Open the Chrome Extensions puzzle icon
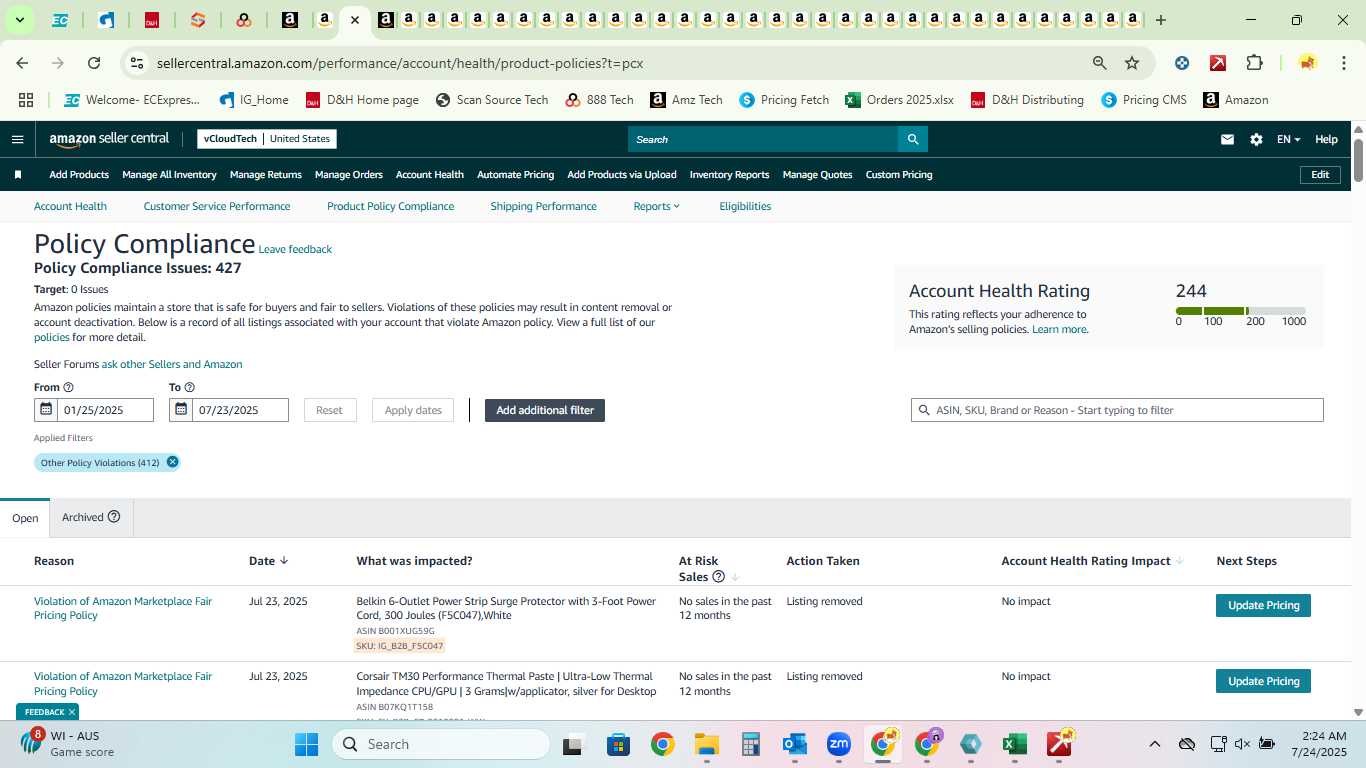Image resolution: width=1366 pixels, height=768 pixels. click(x=1254, y=63)
